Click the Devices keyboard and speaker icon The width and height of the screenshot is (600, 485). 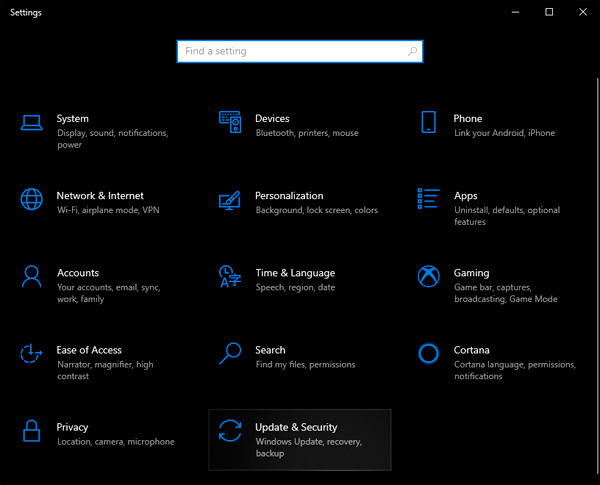click(230, 122)
